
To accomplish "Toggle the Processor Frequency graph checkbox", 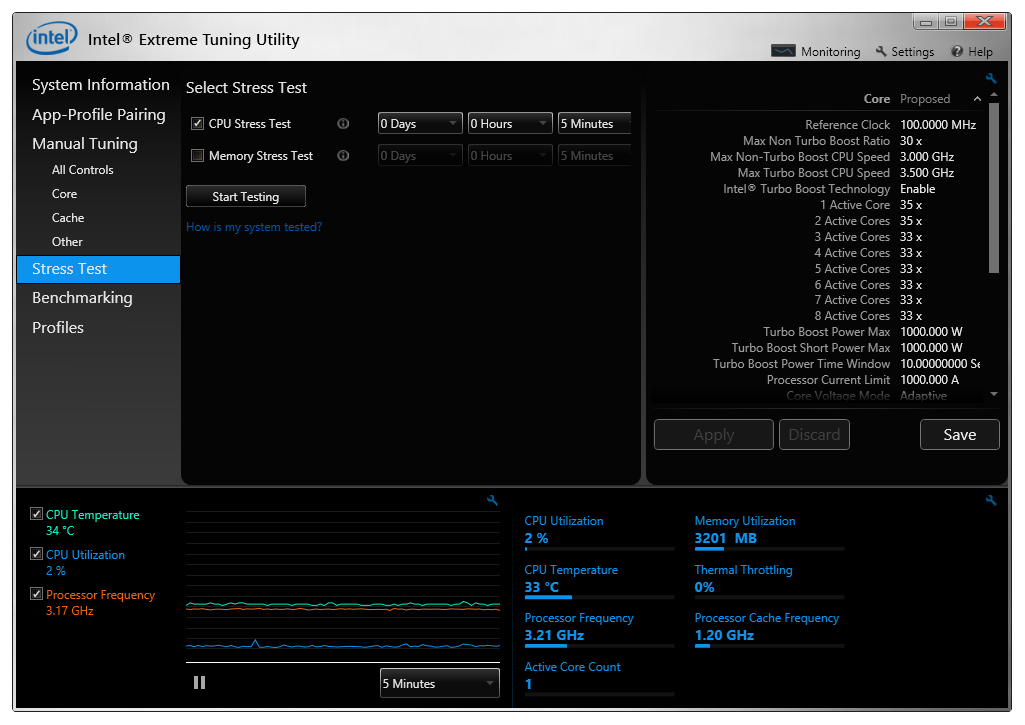I will [x=37, y=594].
